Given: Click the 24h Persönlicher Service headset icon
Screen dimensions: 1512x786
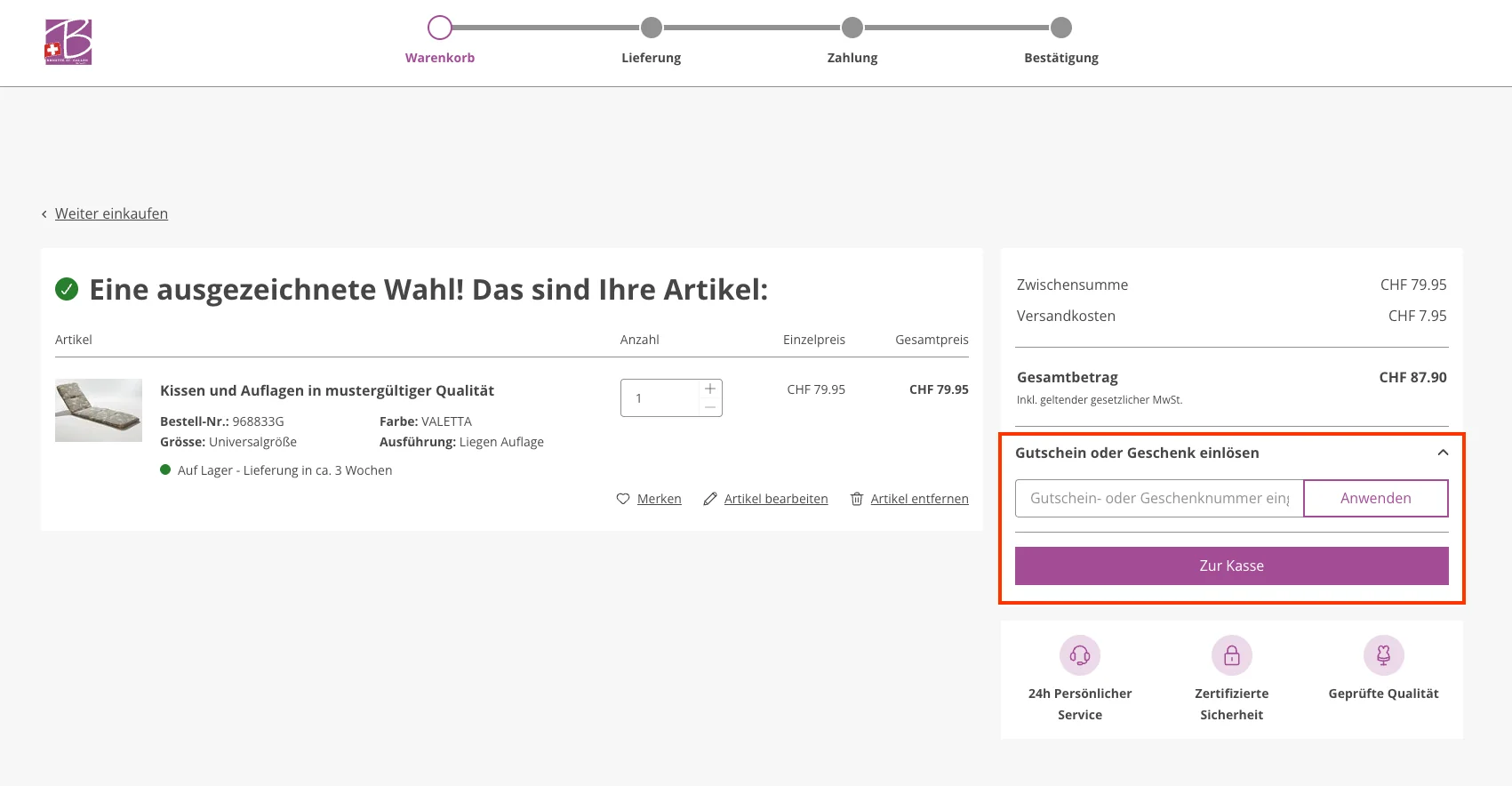Looking at the screenshot, I should tap(1079, 655).
